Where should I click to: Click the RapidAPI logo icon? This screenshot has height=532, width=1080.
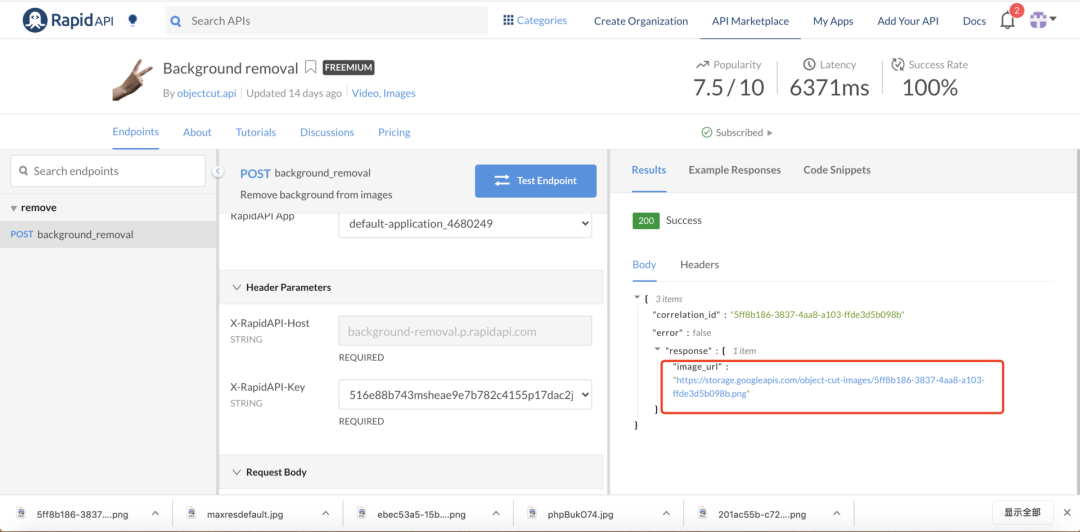36,20
